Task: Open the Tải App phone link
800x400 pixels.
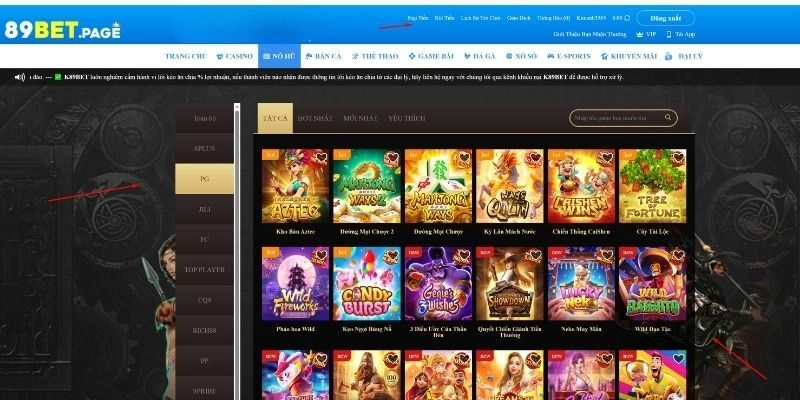Action: point(681,34)
